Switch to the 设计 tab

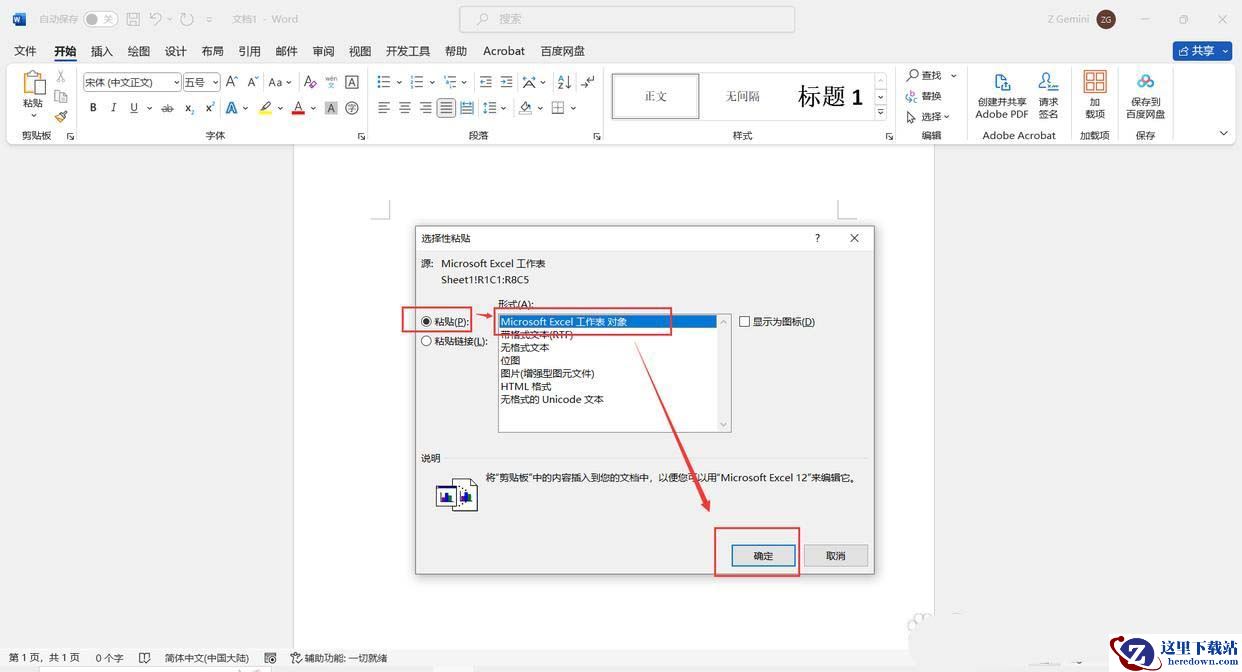176,51
